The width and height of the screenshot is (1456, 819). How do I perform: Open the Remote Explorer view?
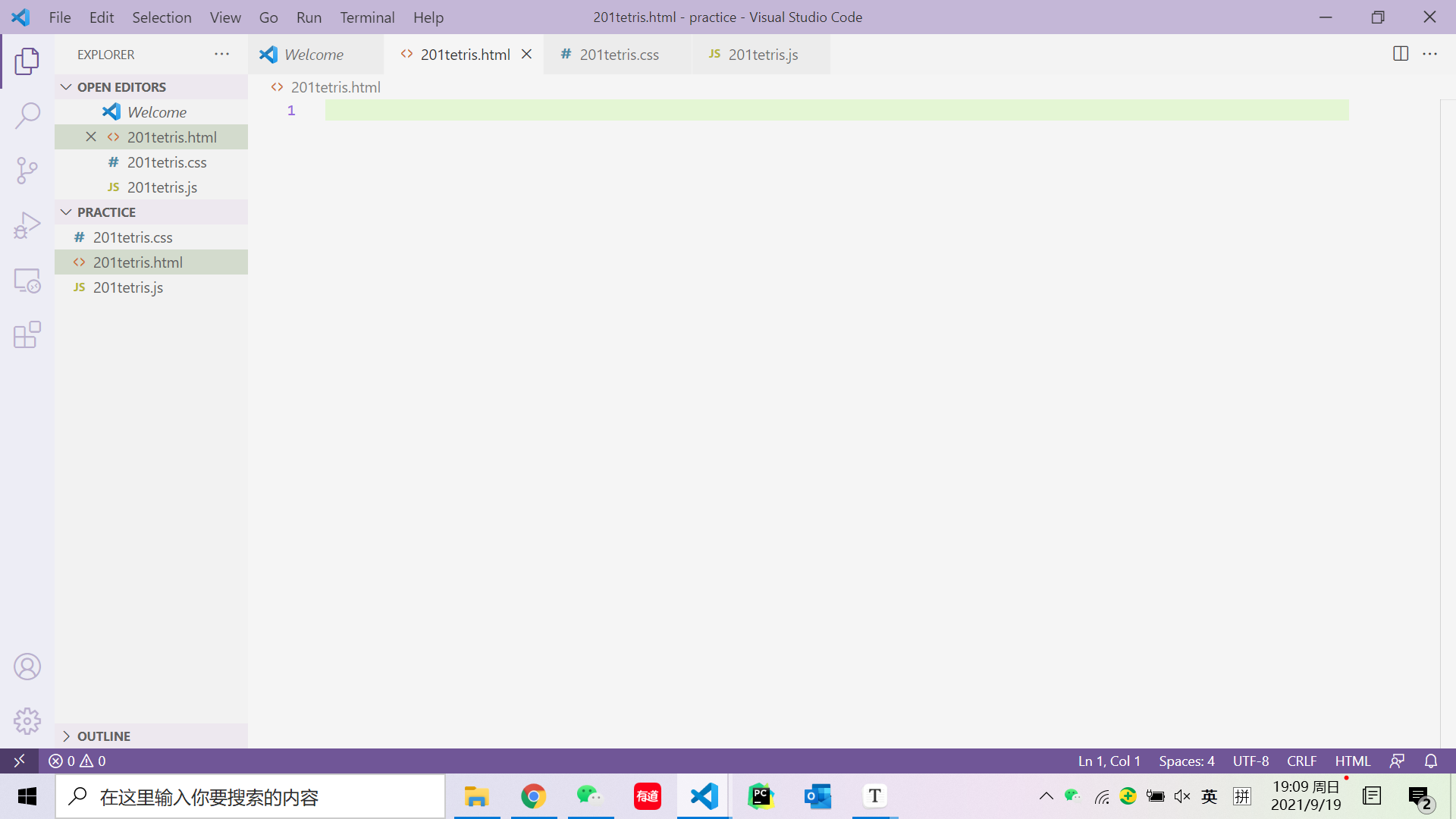coord(27,280)
